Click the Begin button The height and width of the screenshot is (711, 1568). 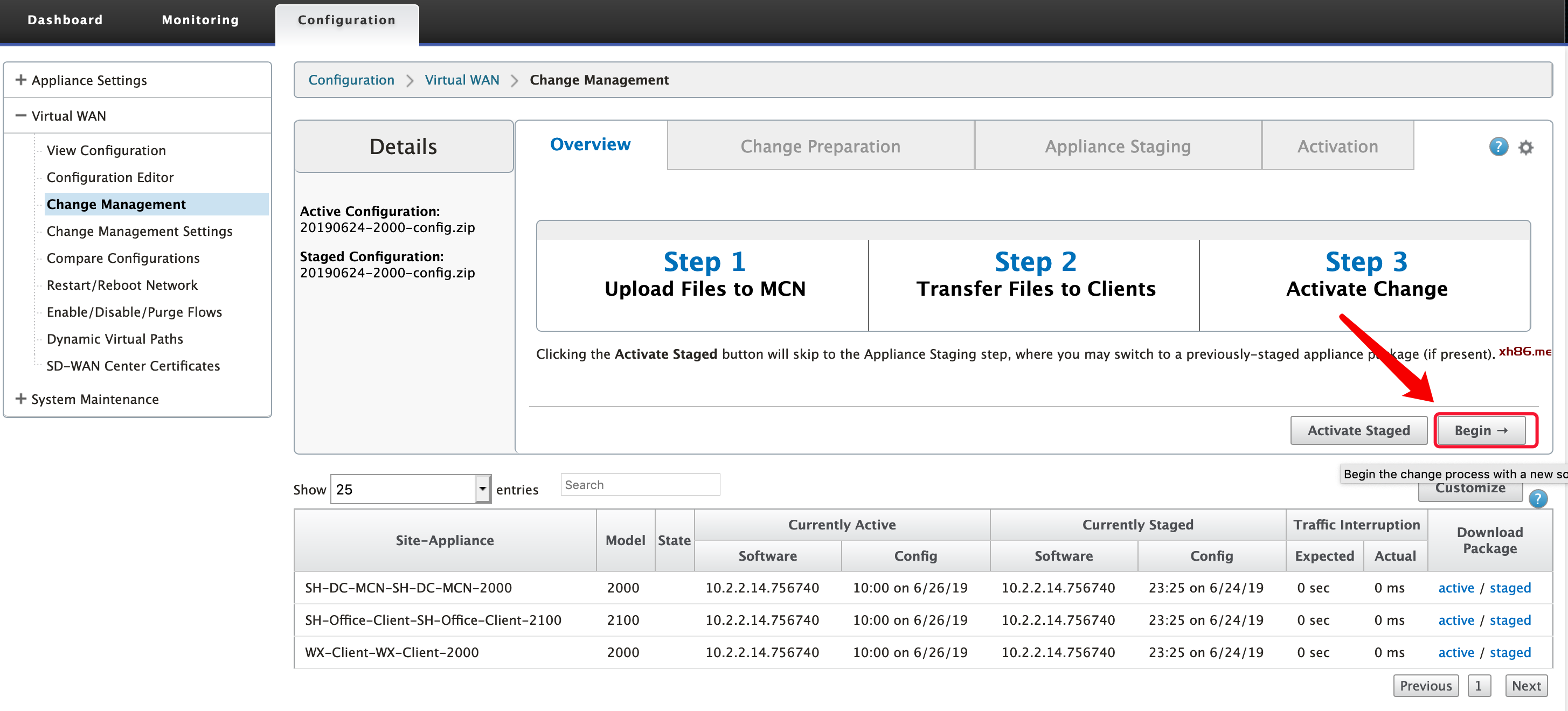1480,430
